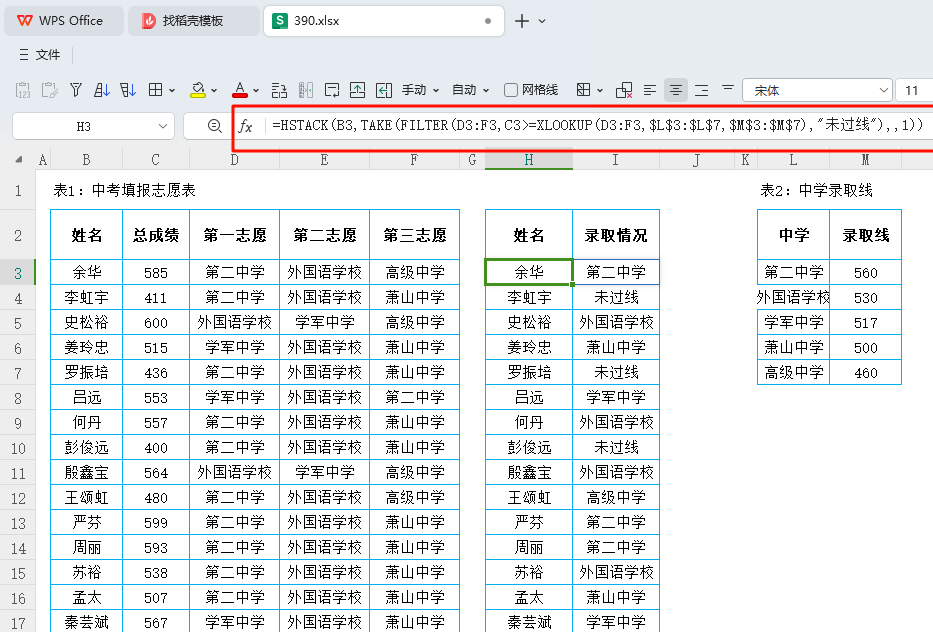Expand the border style dropdown arrow
This screenshot has width=933, height=632.
coord(172,91)
